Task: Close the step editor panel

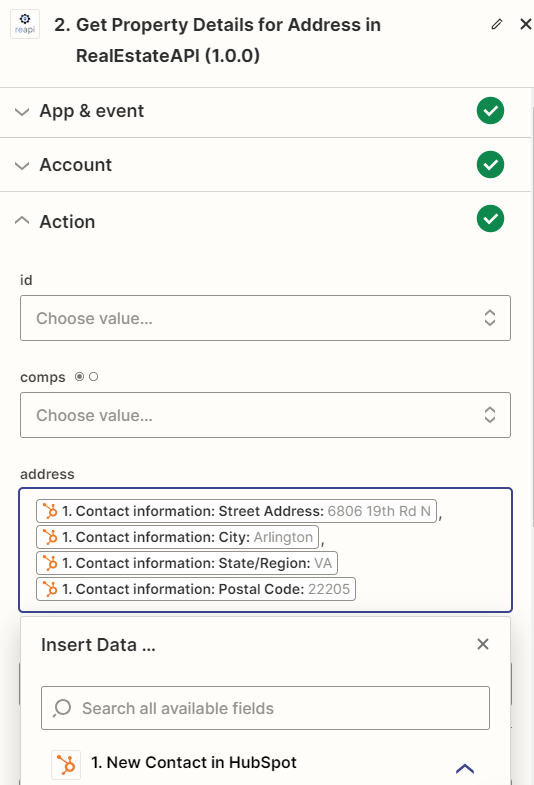Action: tap(525, 24)
